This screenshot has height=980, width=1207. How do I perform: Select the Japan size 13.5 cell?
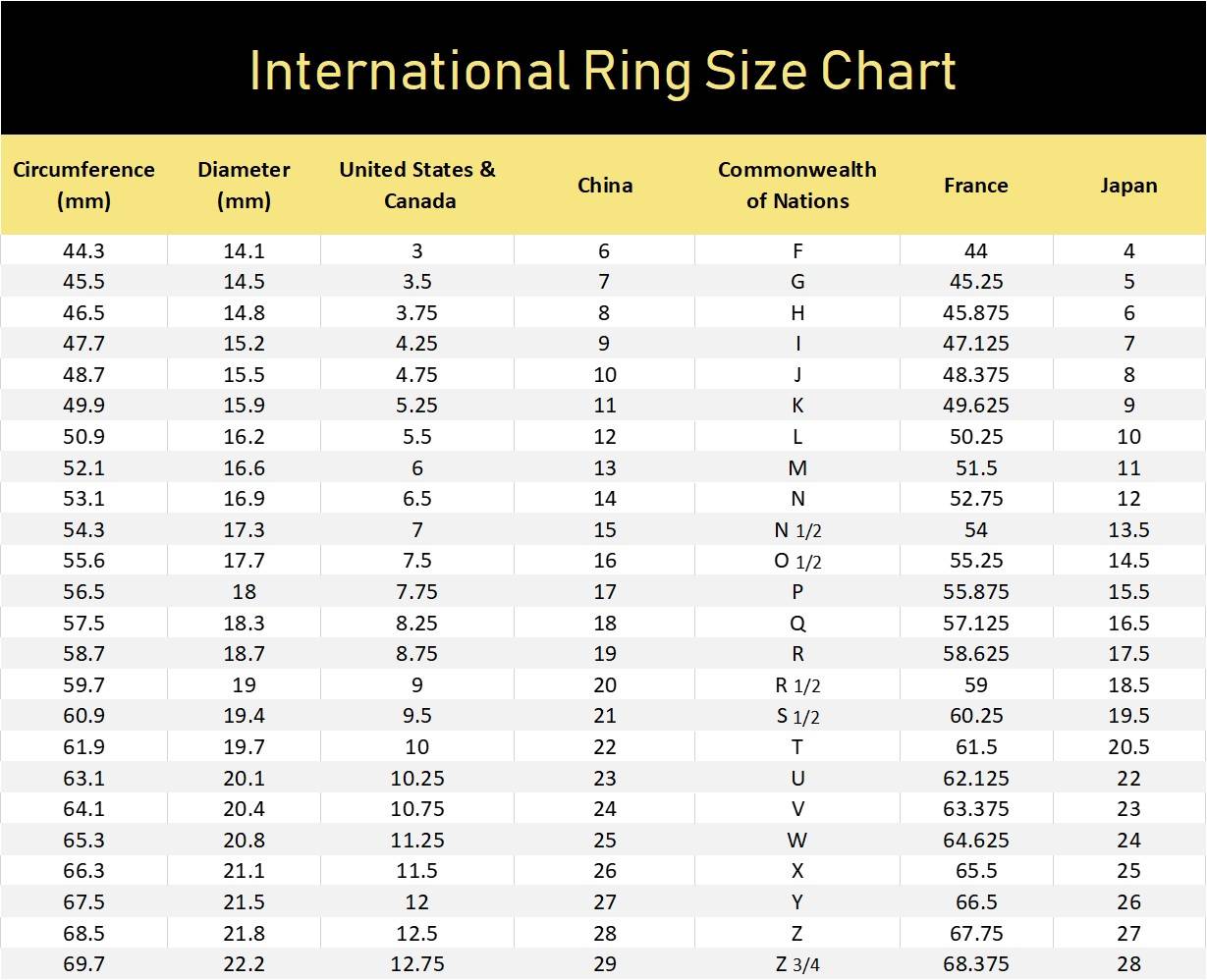1128,530
